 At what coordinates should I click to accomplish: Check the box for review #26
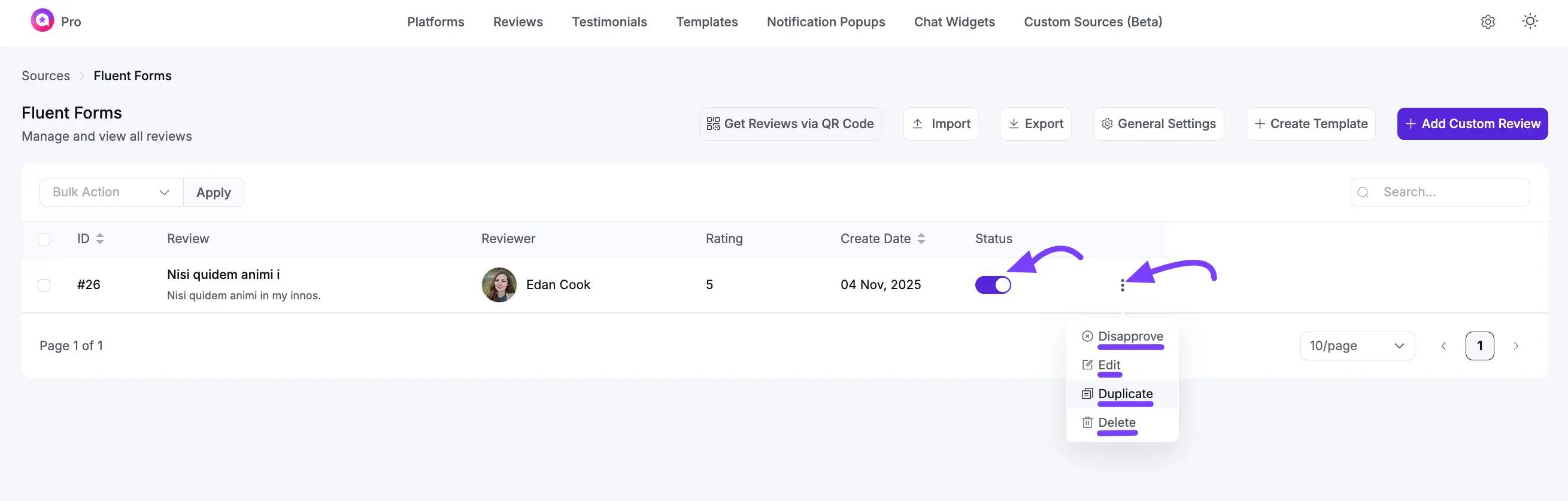[44, 285]
